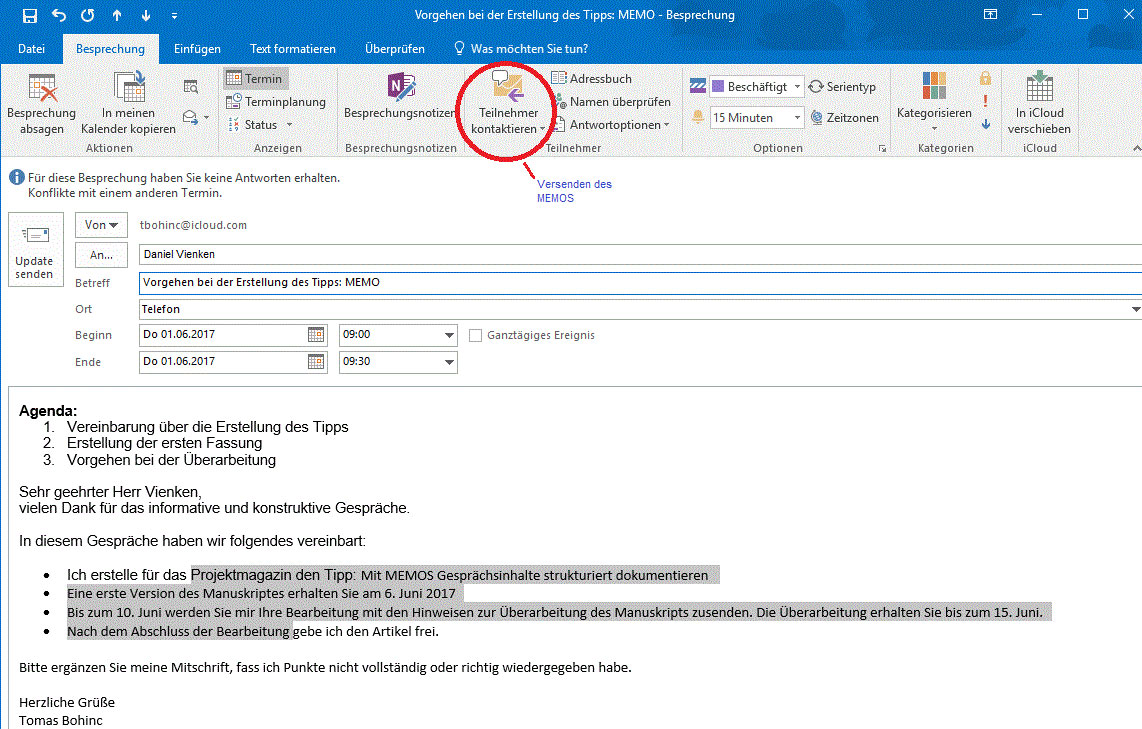1142x729 pixels.
Task: Toggle high importance red exclamation mark
Action: [x=986, y=101]
